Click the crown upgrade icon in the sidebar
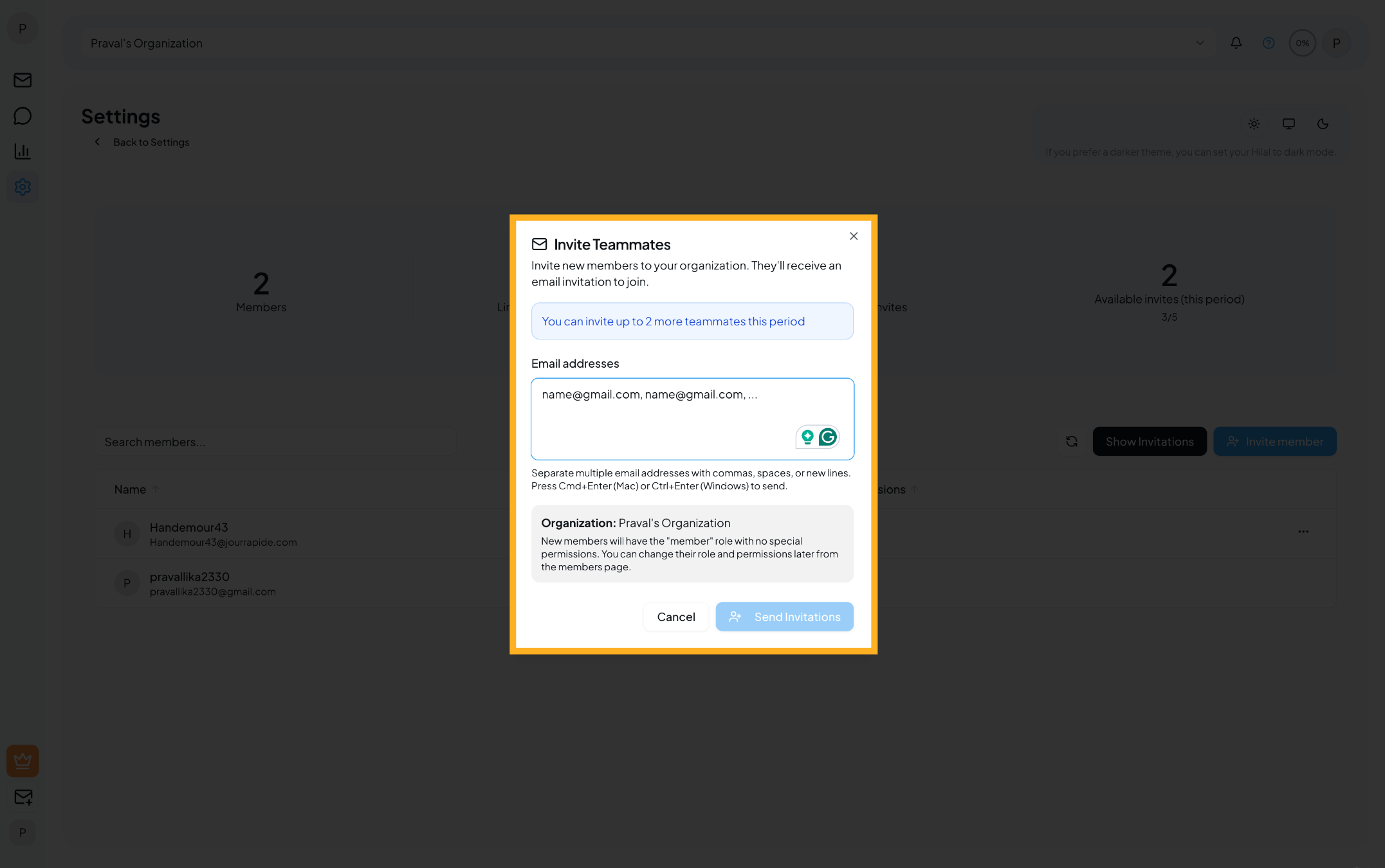 coord(23,761)
